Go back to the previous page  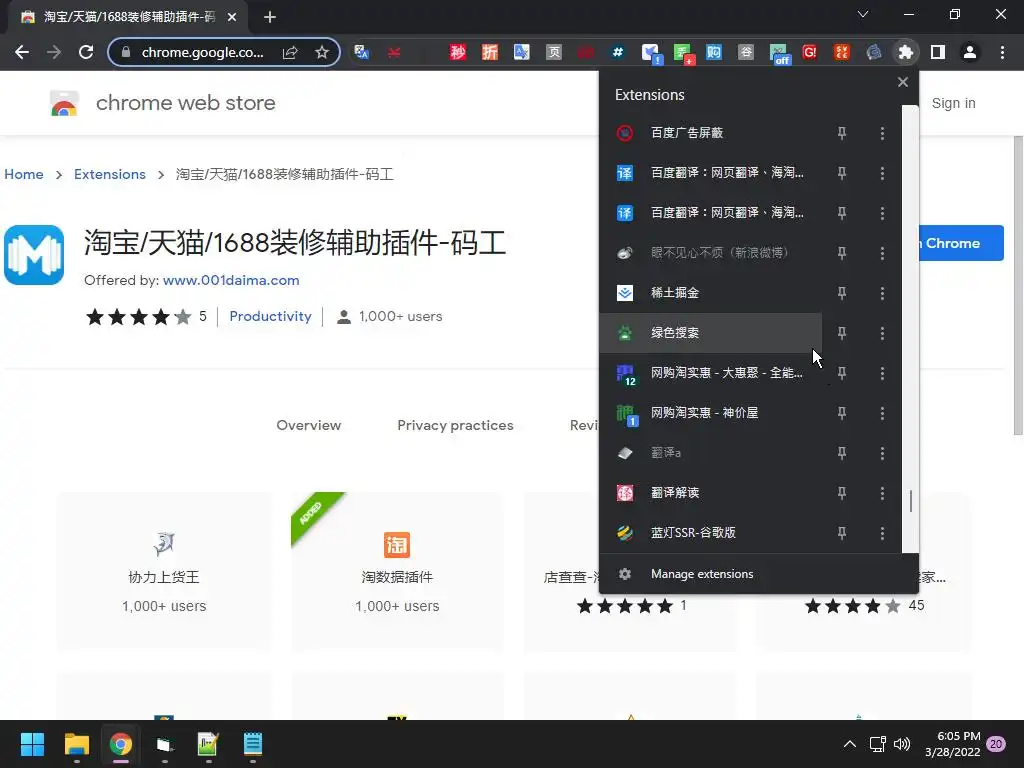22,52
